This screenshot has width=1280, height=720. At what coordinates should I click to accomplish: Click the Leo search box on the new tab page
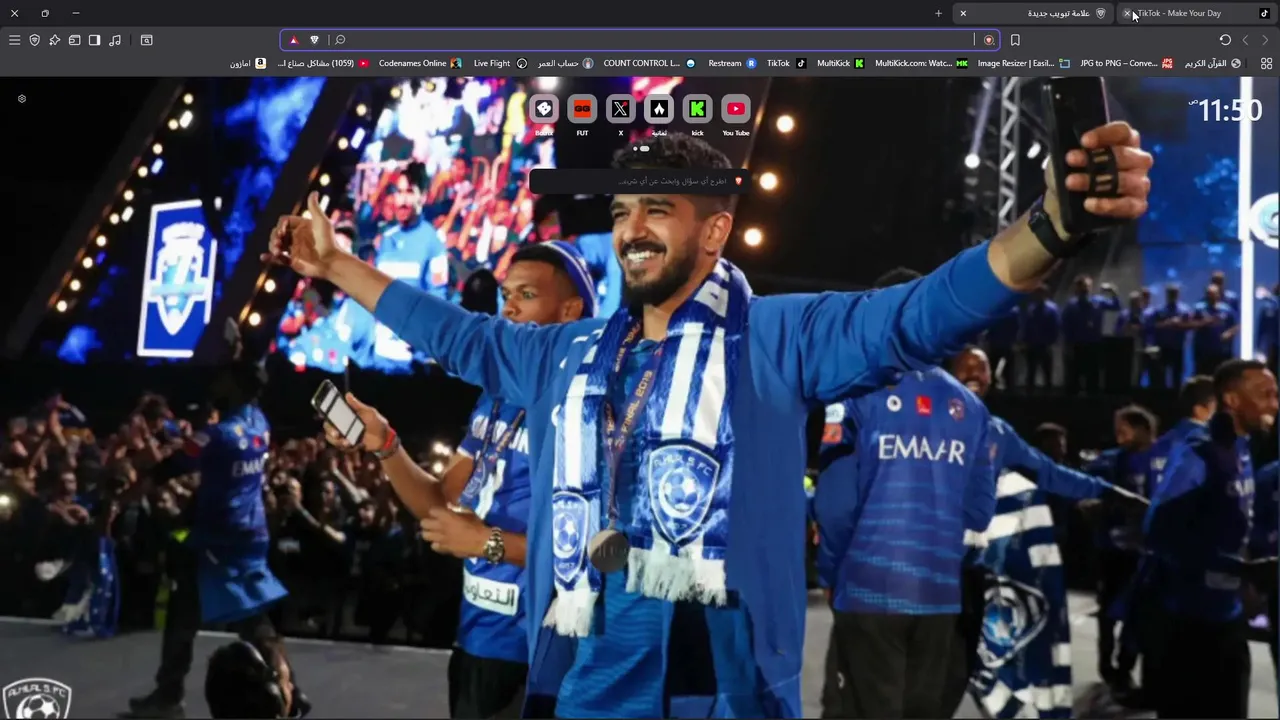tap(640, 181)
